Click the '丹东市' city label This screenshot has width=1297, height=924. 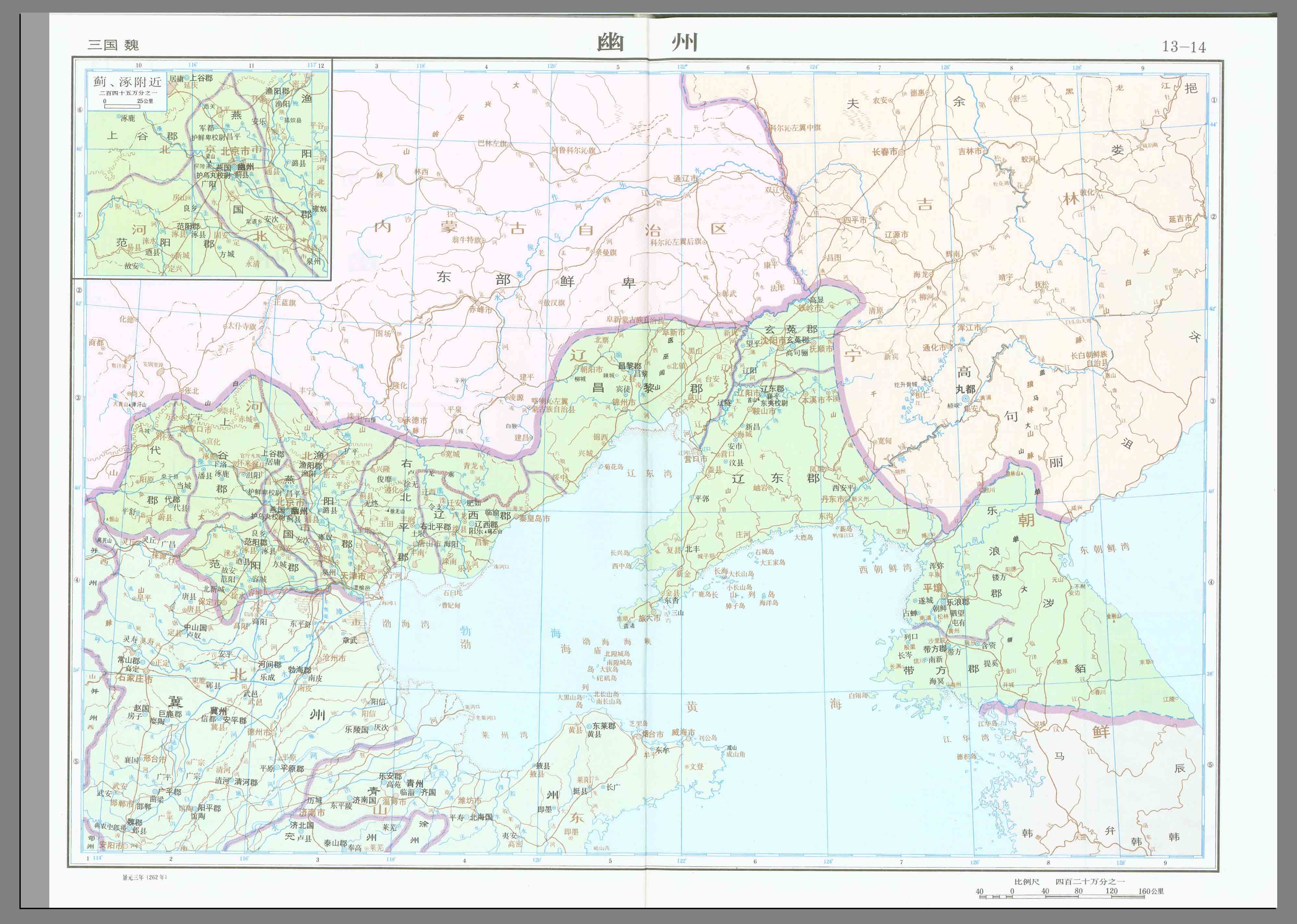click(x=832, y=499)
